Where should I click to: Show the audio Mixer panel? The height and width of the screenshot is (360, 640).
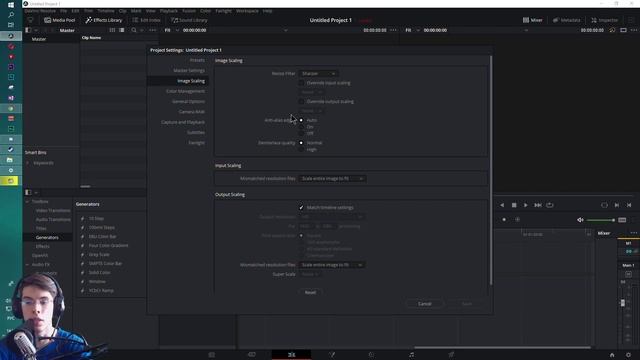(533, 20)
